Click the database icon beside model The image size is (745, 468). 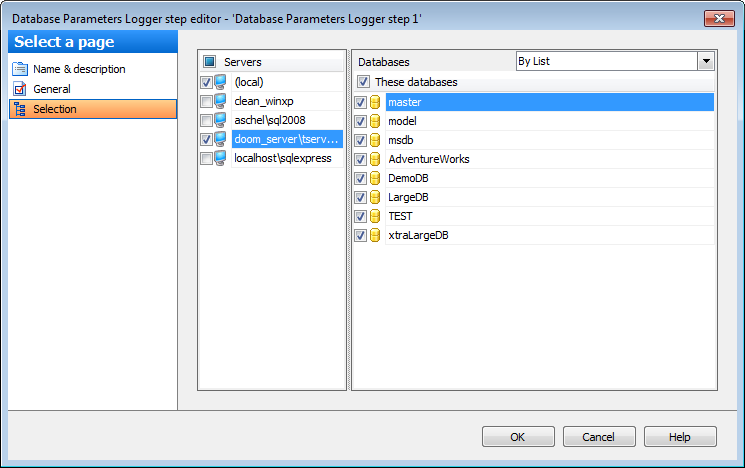tap(375, 121)
